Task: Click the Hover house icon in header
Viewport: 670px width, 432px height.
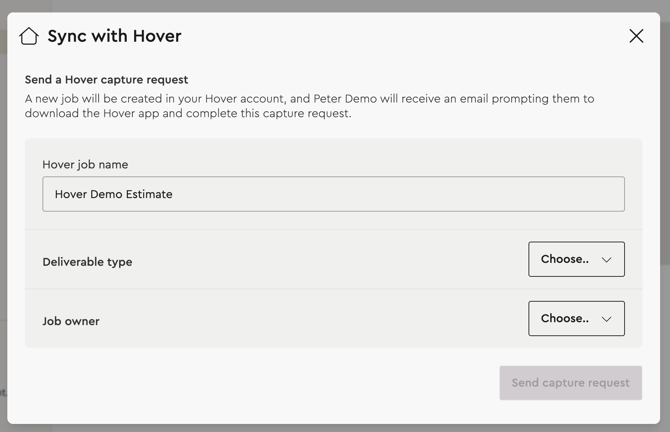Action: click(29, 36)
